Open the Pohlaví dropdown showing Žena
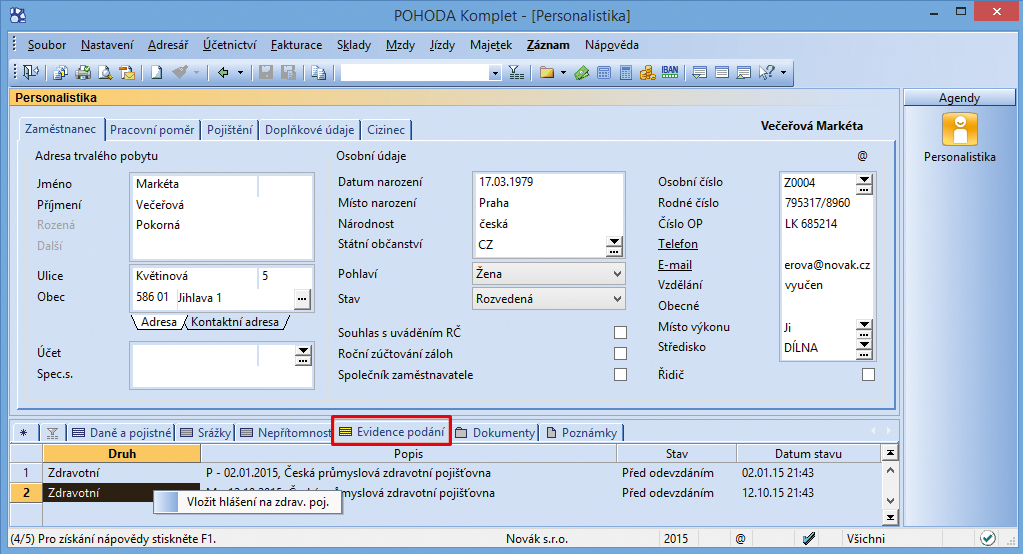1023x554 pixels. [548, 274]
